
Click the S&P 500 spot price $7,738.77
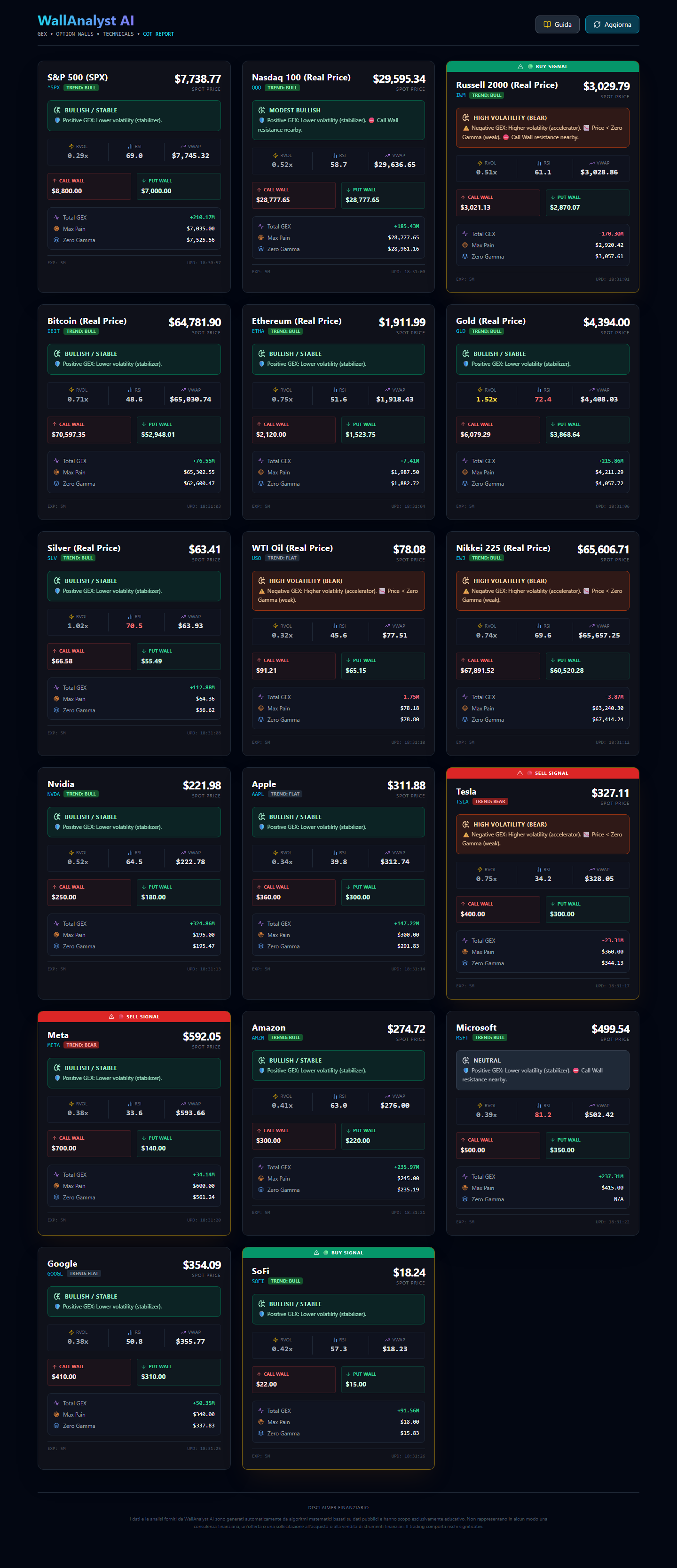[x=197, y=79]
